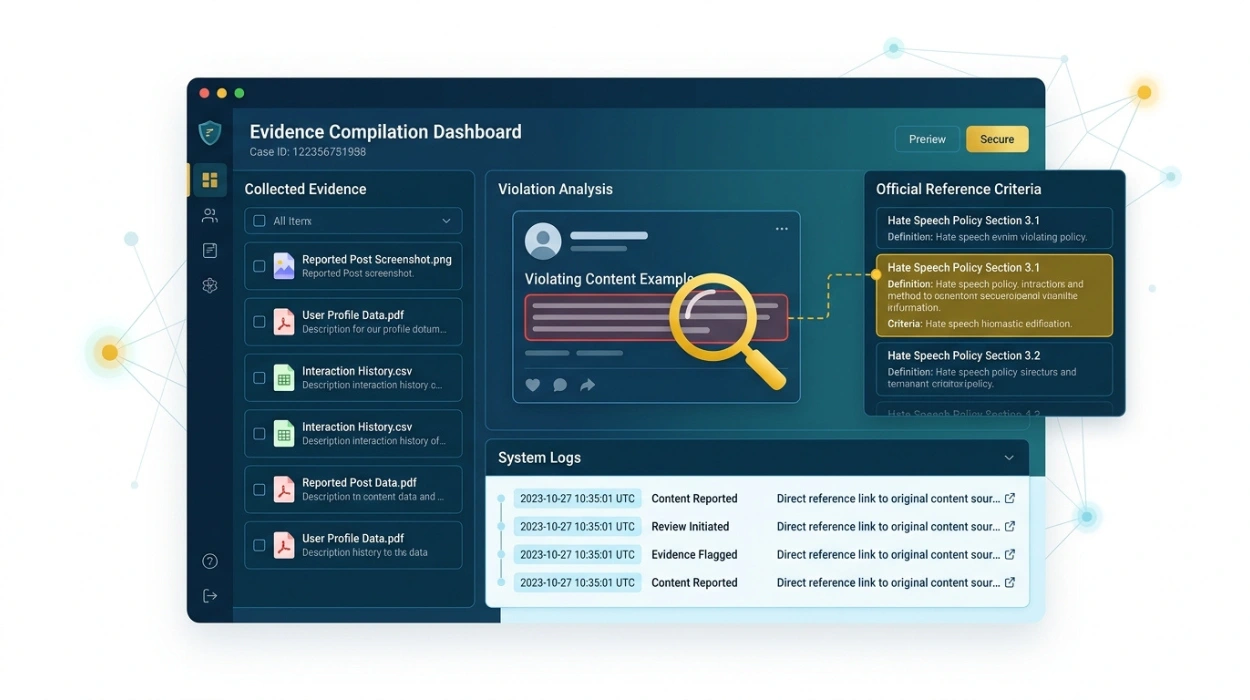Open external link icon in Review Initiated row
The image size is (1250, 700).
[x=1010, y=526]
